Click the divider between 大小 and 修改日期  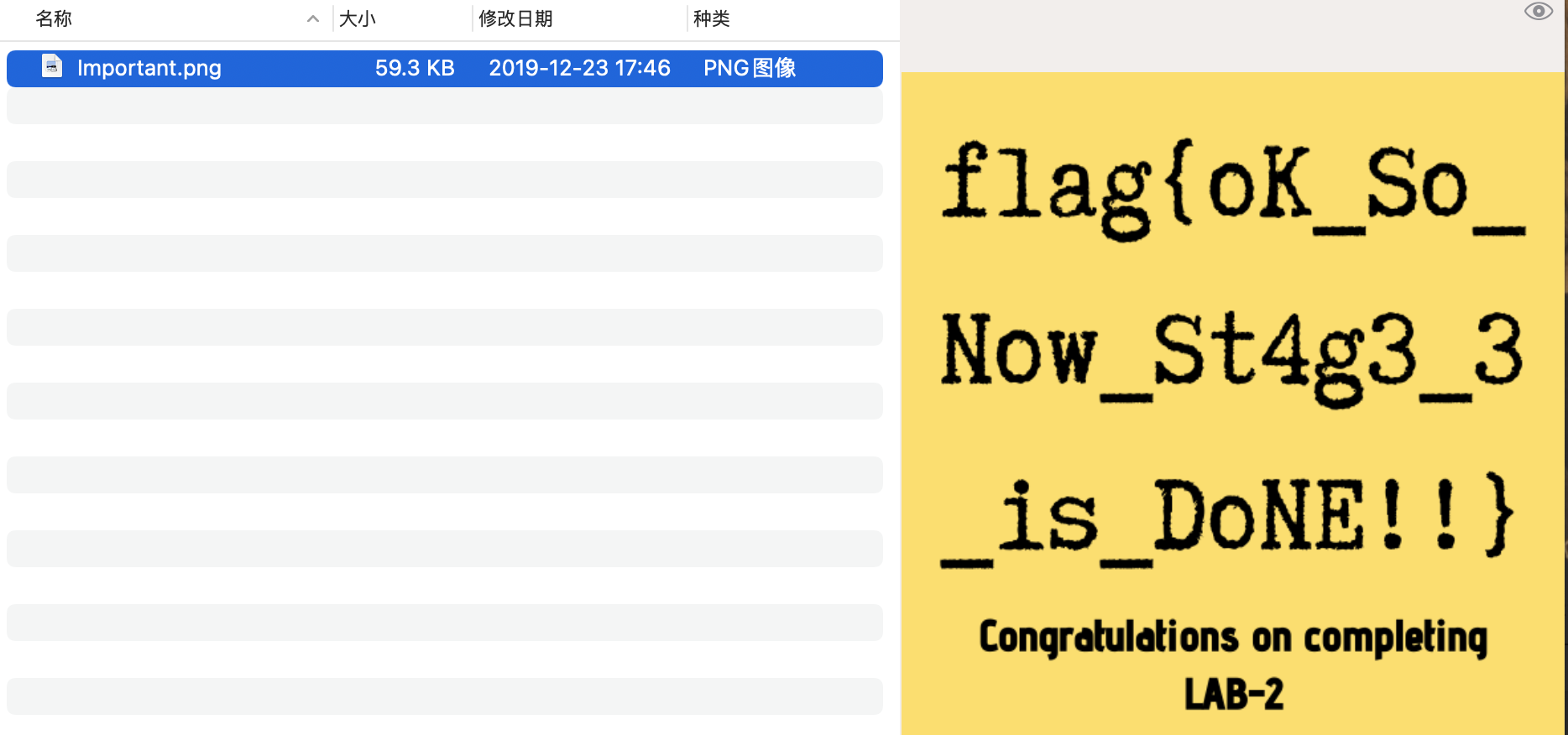473,18
